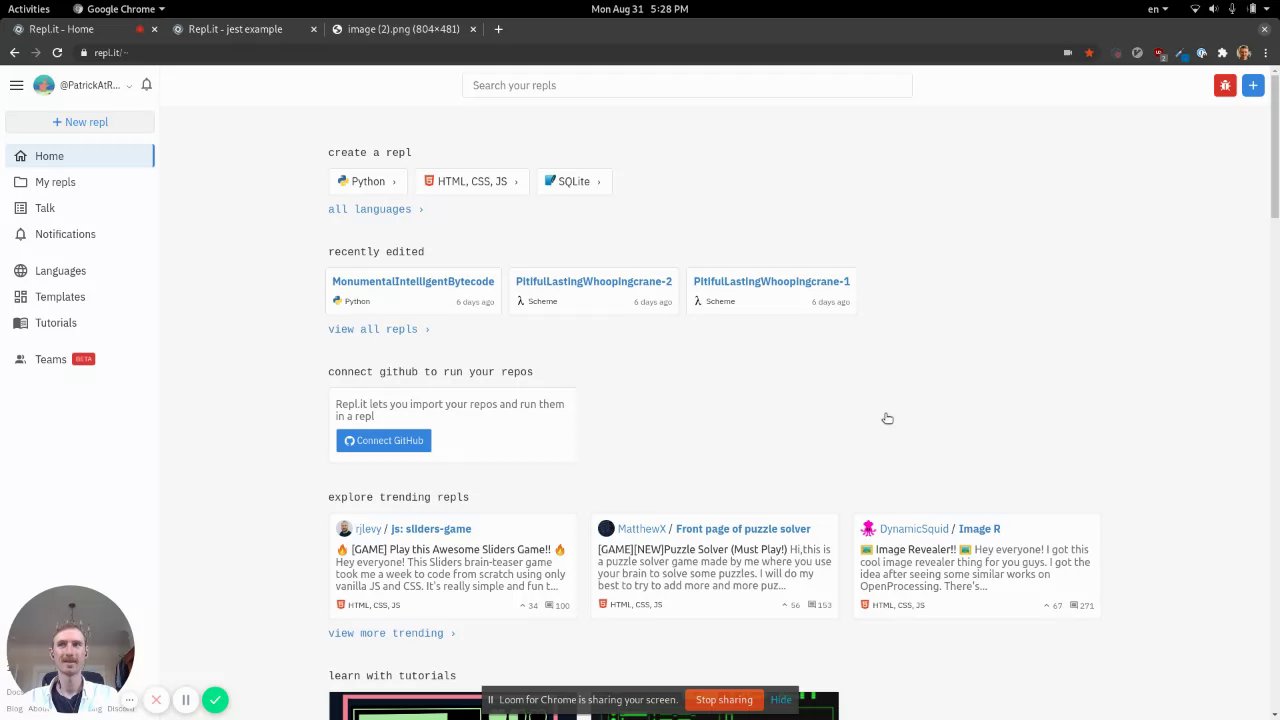Image resolution: width=1280 pixels, height=720 pixels.
Task: Open the Google Chrome app menu
Action: pyautogui.click(x=120, y=9)
